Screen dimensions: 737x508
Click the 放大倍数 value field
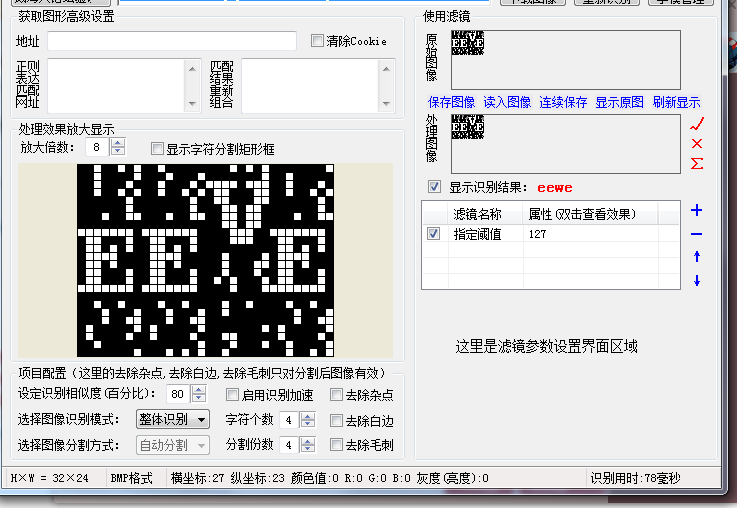(x=97, y=147)
